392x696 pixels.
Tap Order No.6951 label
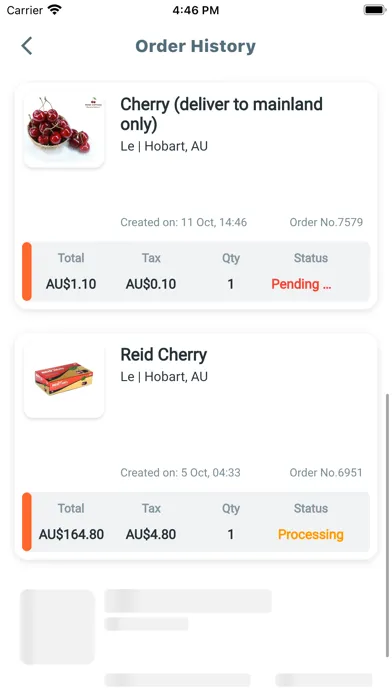point(326,472)
